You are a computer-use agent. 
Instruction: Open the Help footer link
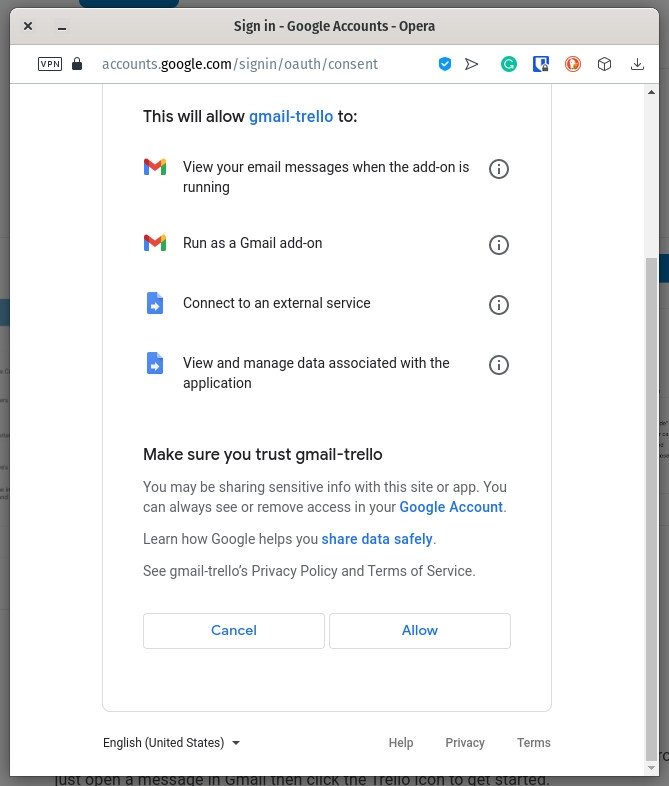click(401, 742)
